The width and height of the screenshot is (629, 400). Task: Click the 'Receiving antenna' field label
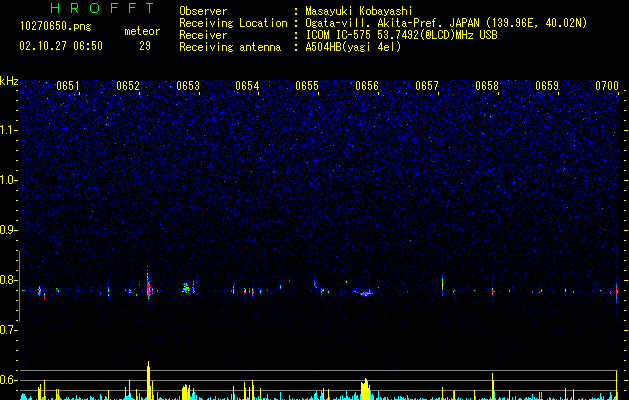230,47
